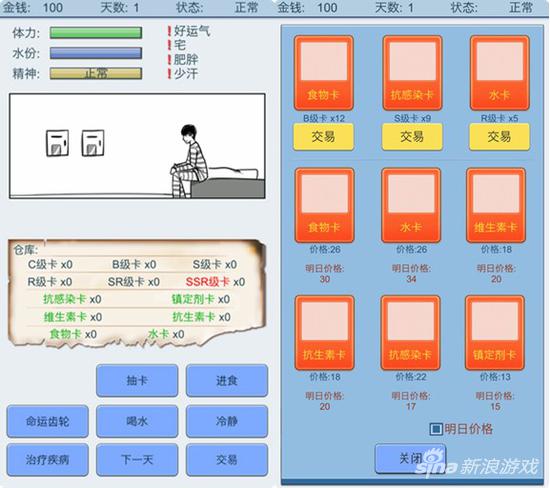Image resolution: width=550 pixels, height=488 pixels.
Task: Select the 食物卡 card with 价格:26
Action: 324,205
